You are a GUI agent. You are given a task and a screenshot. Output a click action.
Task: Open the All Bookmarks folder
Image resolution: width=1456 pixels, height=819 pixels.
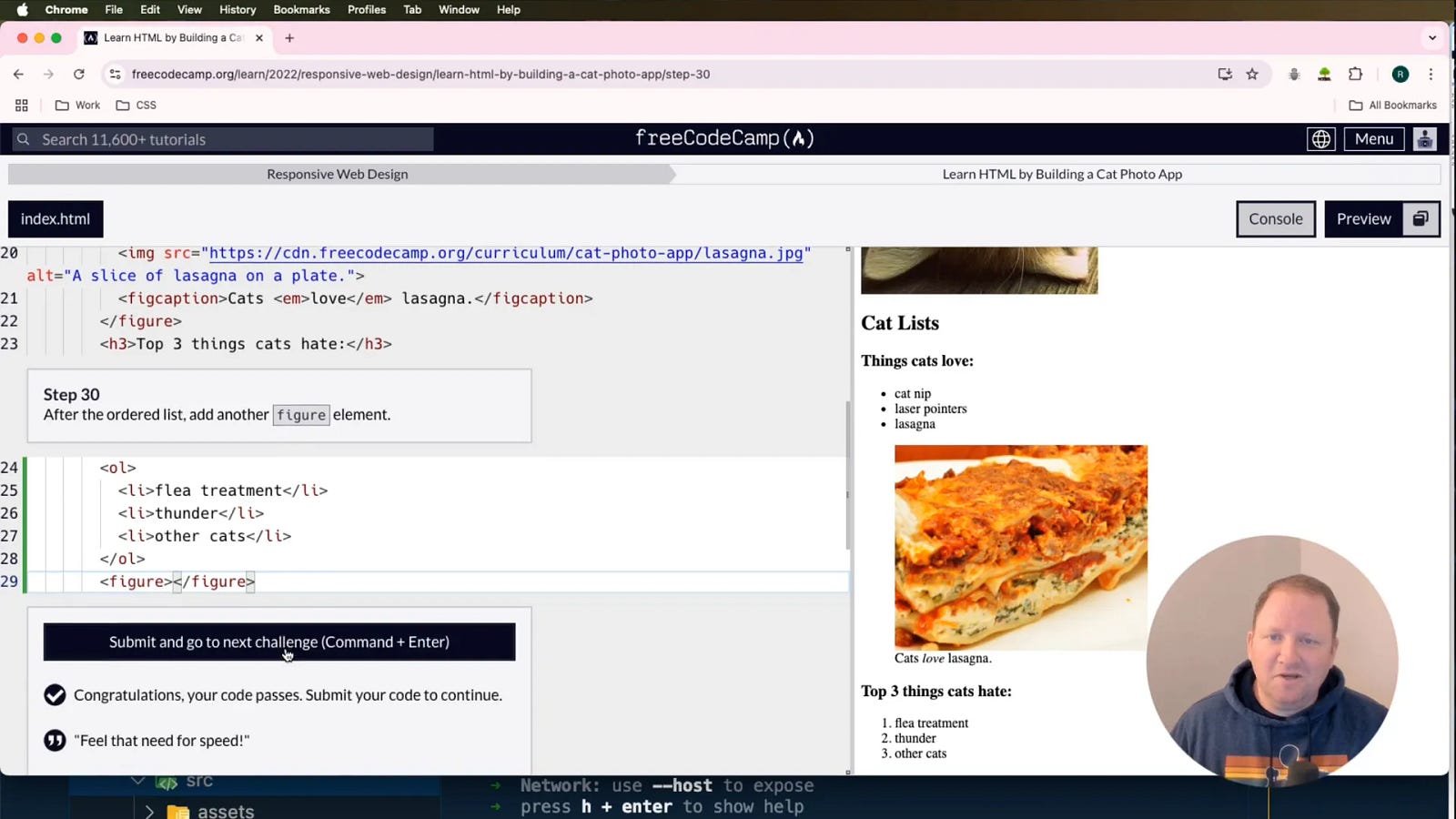(1392, 106)
